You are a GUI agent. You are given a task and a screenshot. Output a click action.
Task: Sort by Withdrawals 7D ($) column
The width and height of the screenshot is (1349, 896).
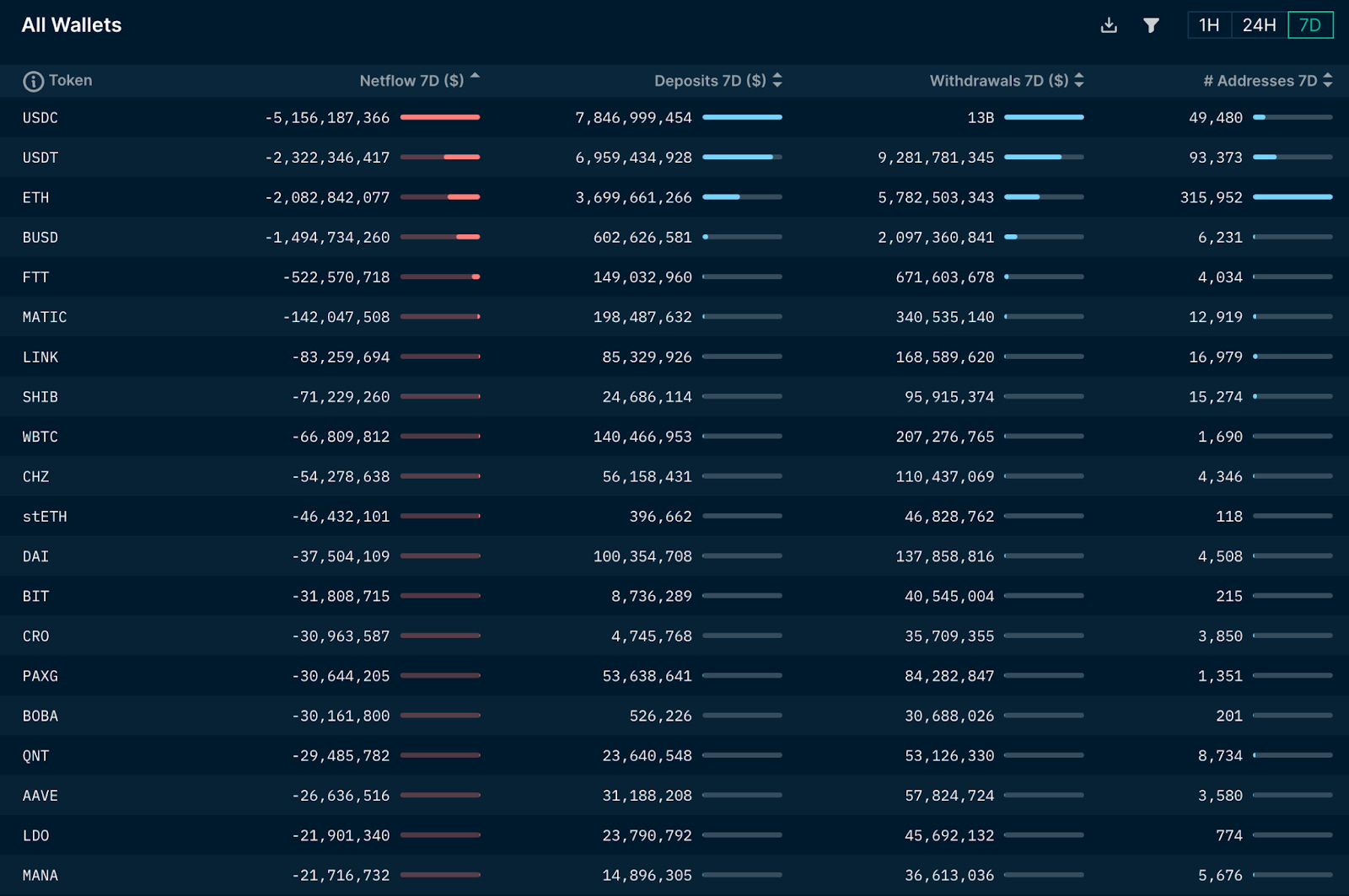pos(1007,81)
